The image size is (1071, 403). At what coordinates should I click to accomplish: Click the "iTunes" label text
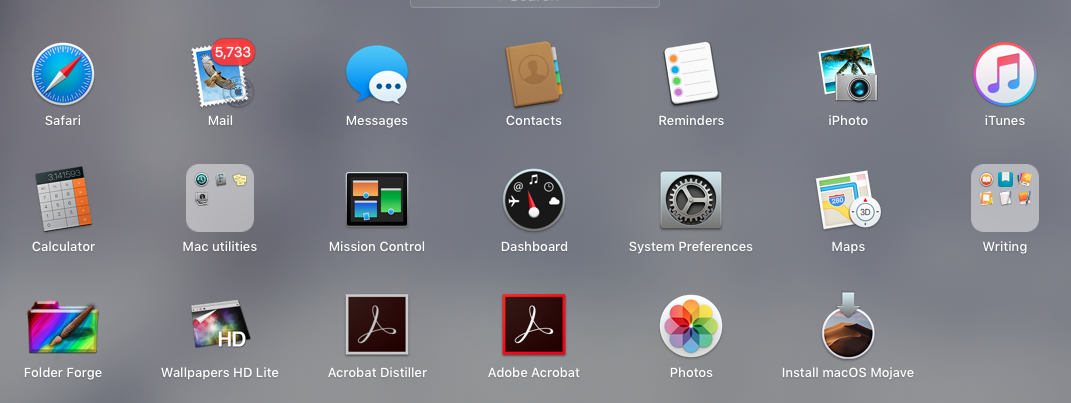(1005, 121)
